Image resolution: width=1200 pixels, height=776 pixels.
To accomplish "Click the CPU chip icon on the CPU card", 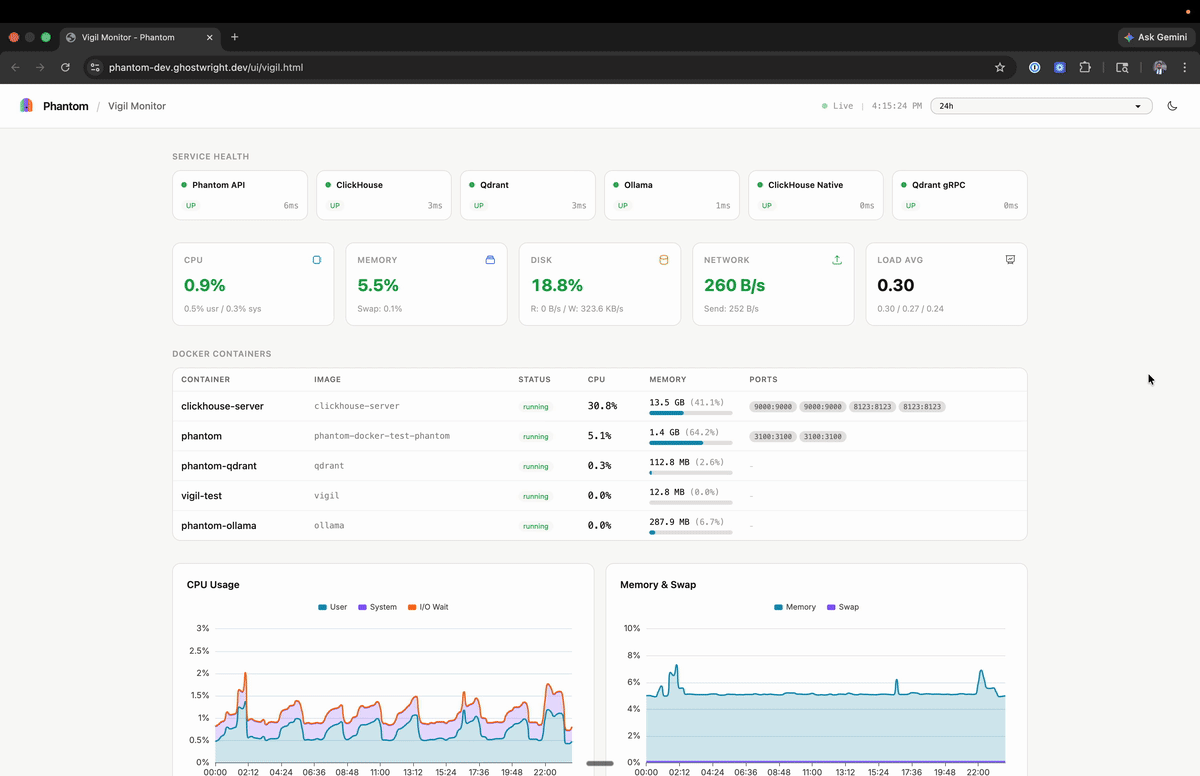I will [x=316, y=259].
